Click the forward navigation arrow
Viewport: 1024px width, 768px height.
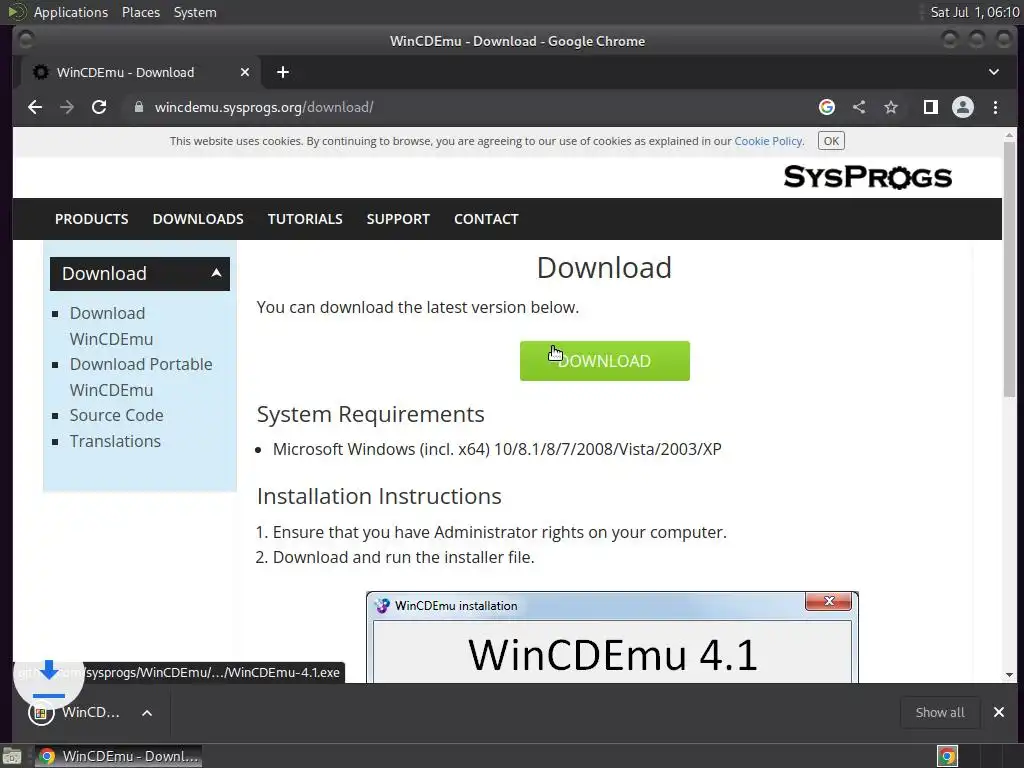67,107
